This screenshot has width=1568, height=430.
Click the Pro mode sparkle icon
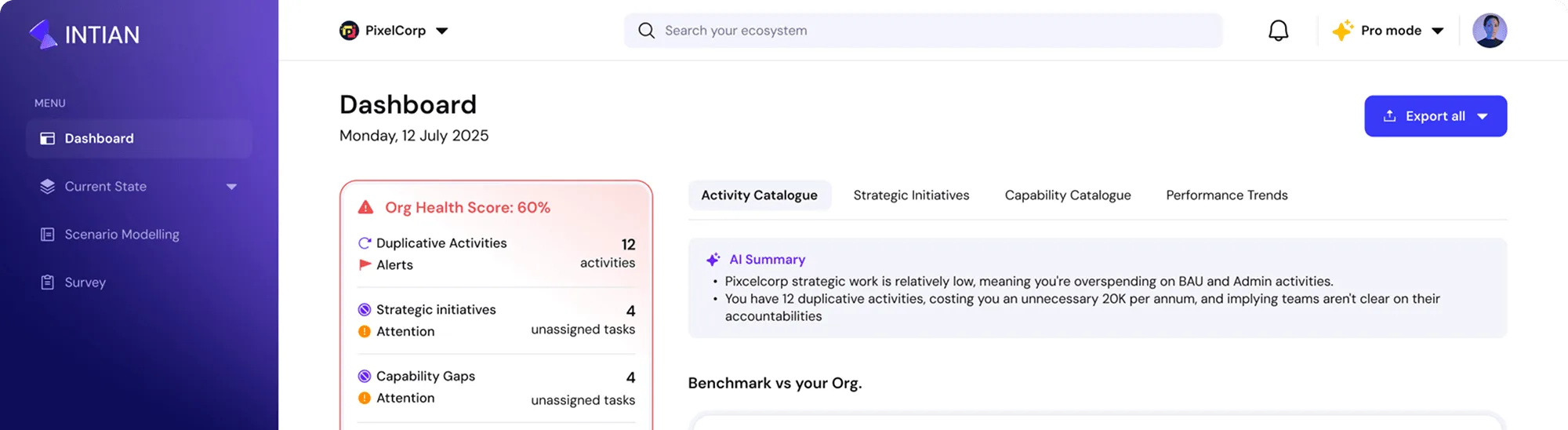click(x=1342, y=31)
